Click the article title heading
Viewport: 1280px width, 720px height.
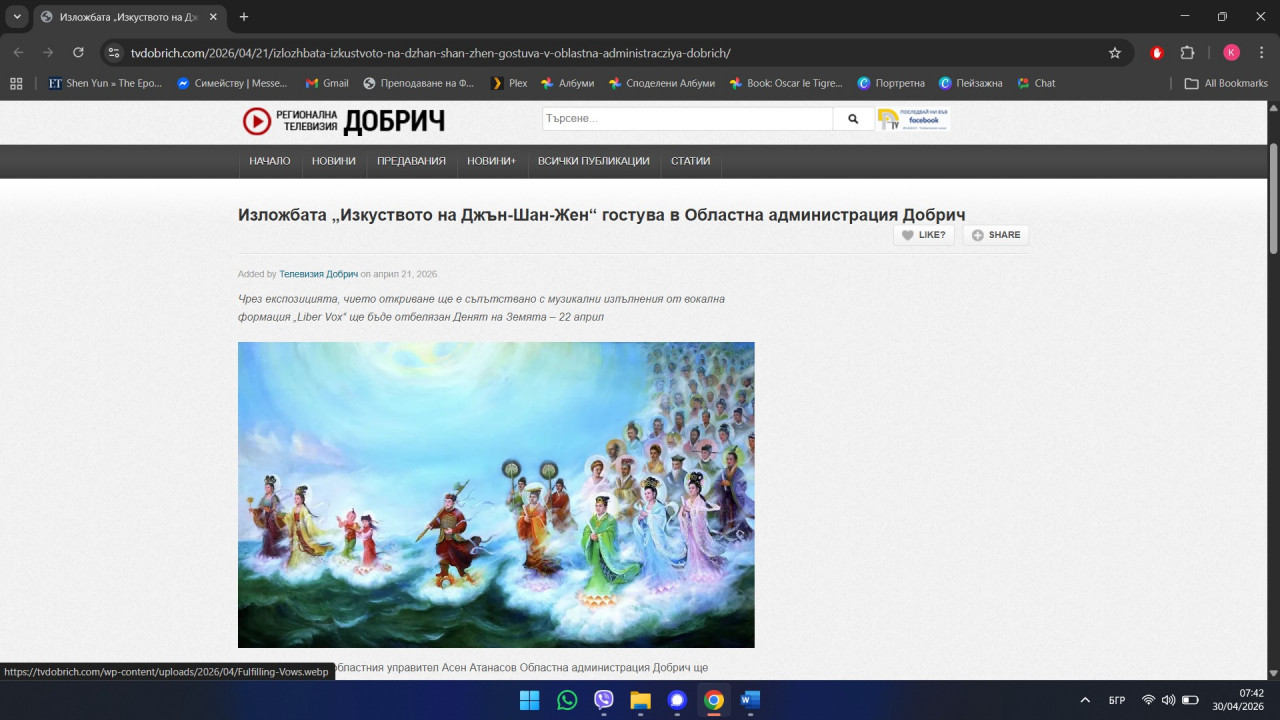pyautogui.click(x=601, y=215)
